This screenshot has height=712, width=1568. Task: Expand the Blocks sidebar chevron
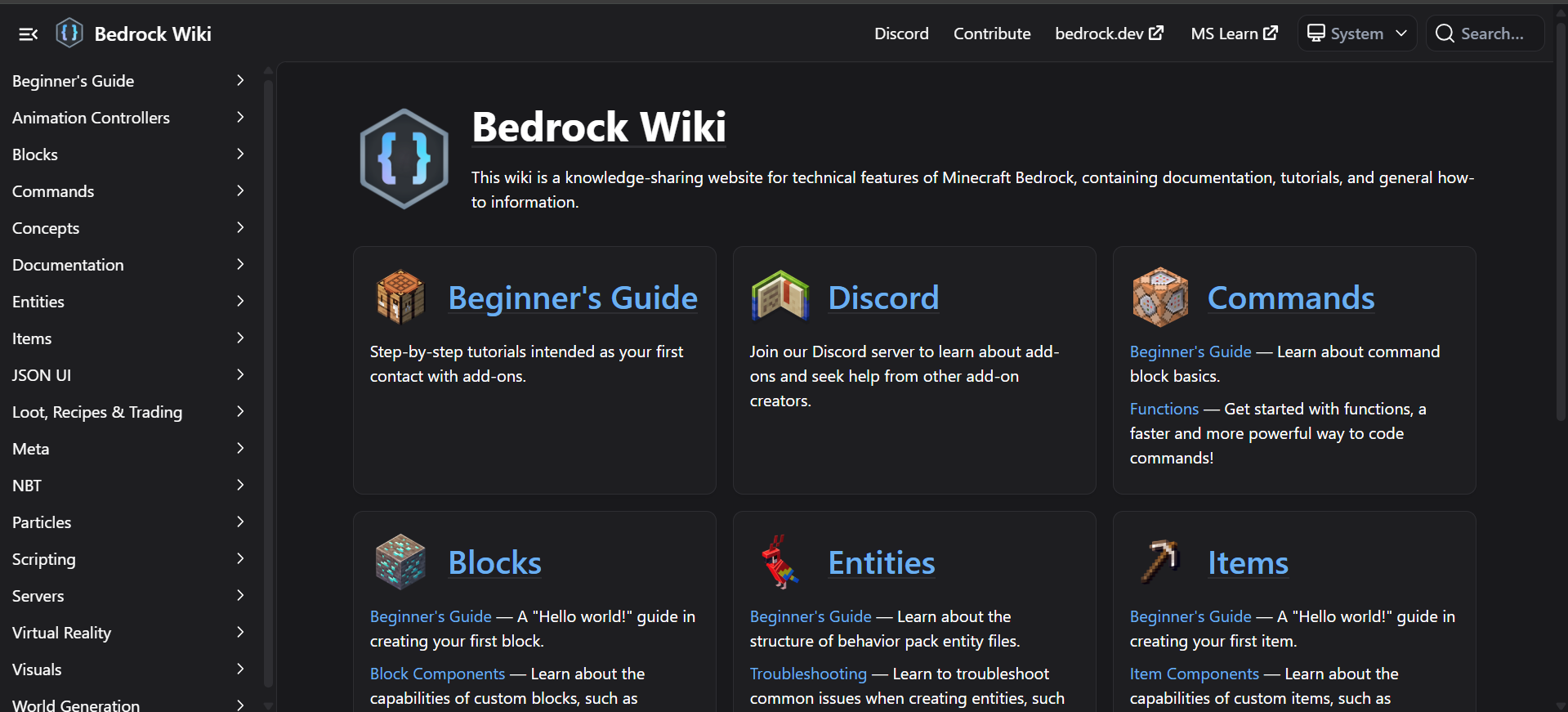[x=240, y=154]
